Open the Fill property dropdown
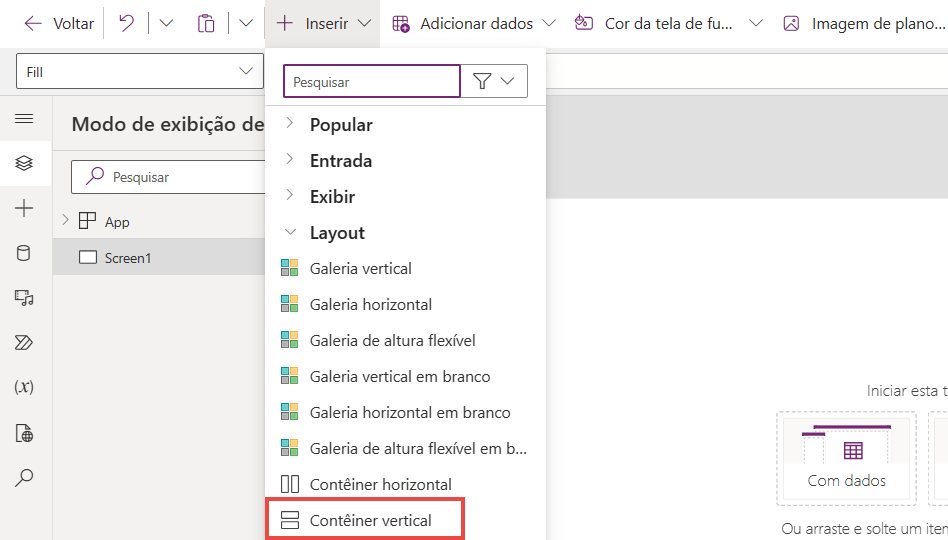948x540 pixels. point(140,71)
